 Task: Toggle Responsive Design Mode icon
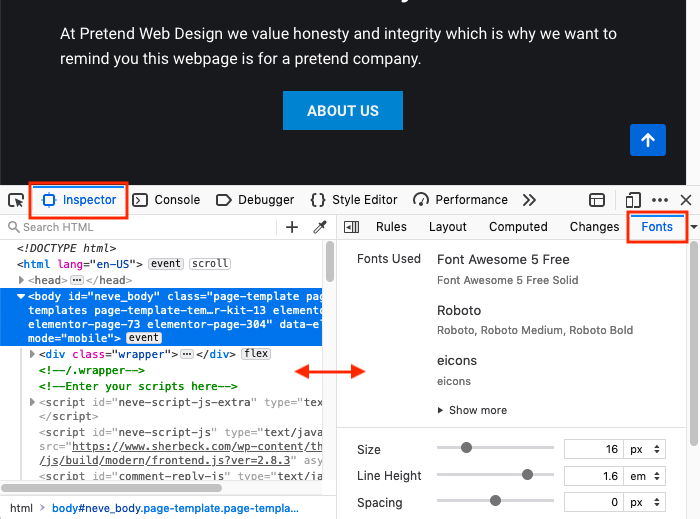coord(633,200)
